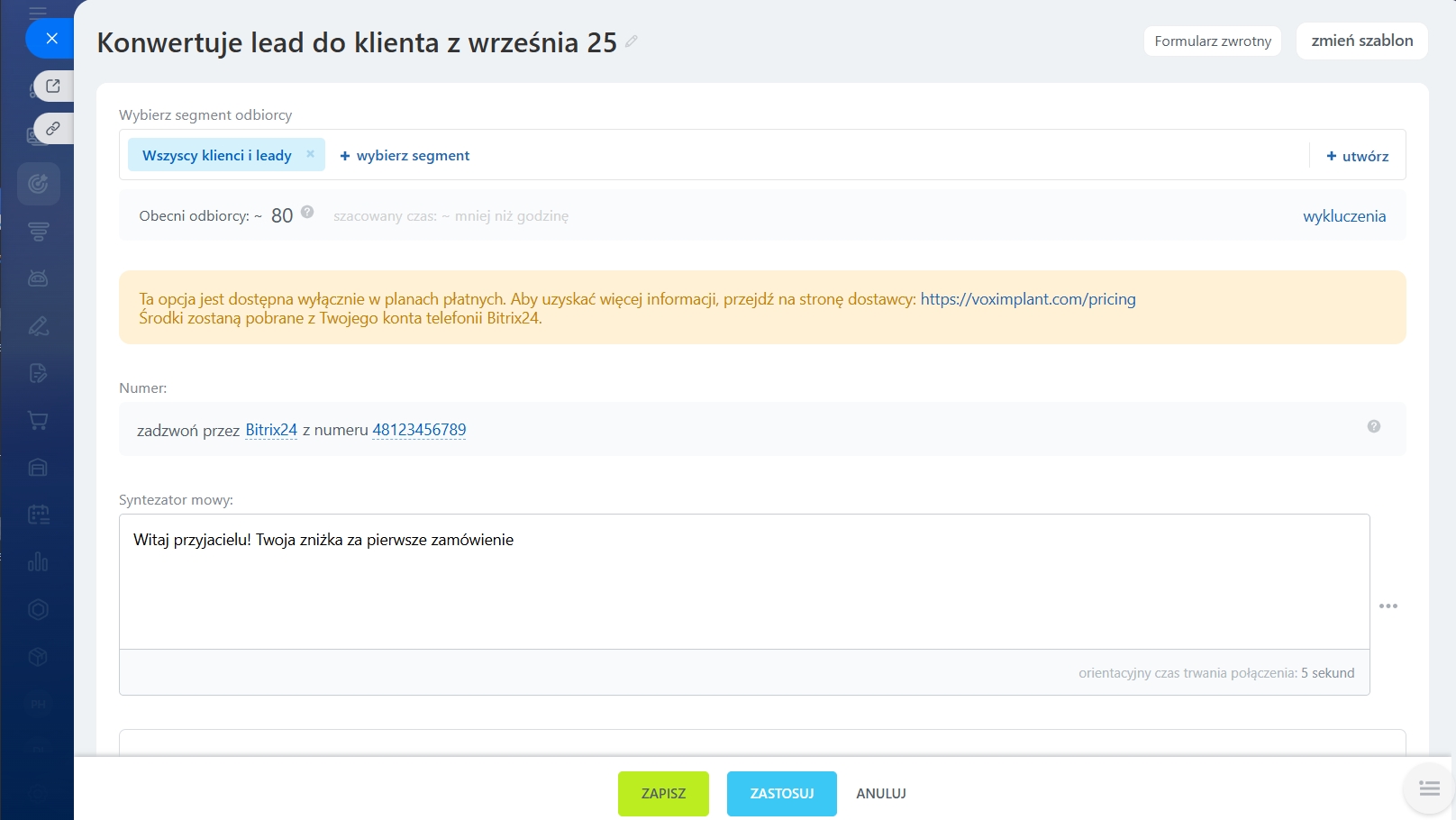Open the 'wybierz segment' selector
This screenshot has width=1456, height=820.
tap(405, 156)
